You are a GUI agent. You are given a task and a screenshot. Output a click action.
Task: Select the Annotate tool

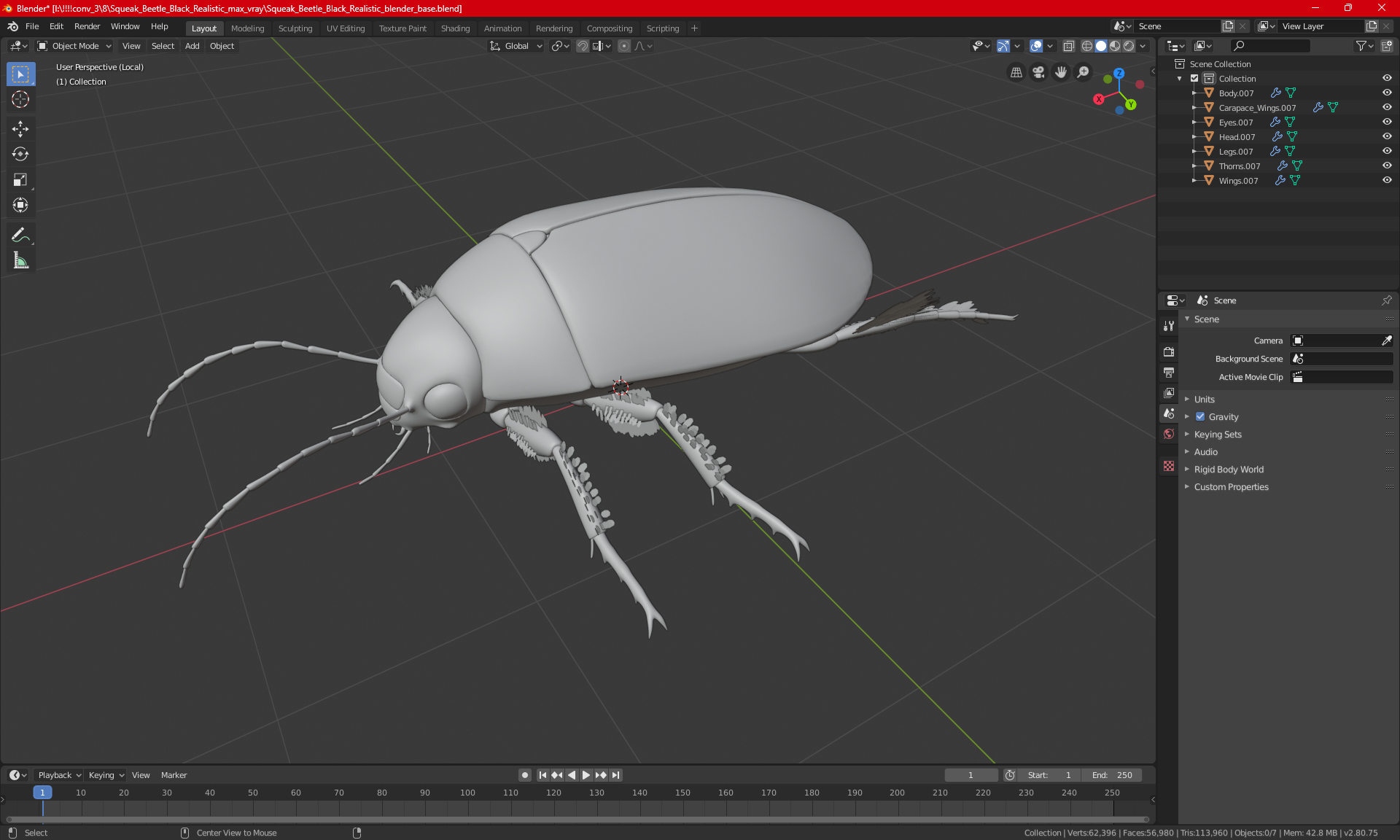click(20, 235)
